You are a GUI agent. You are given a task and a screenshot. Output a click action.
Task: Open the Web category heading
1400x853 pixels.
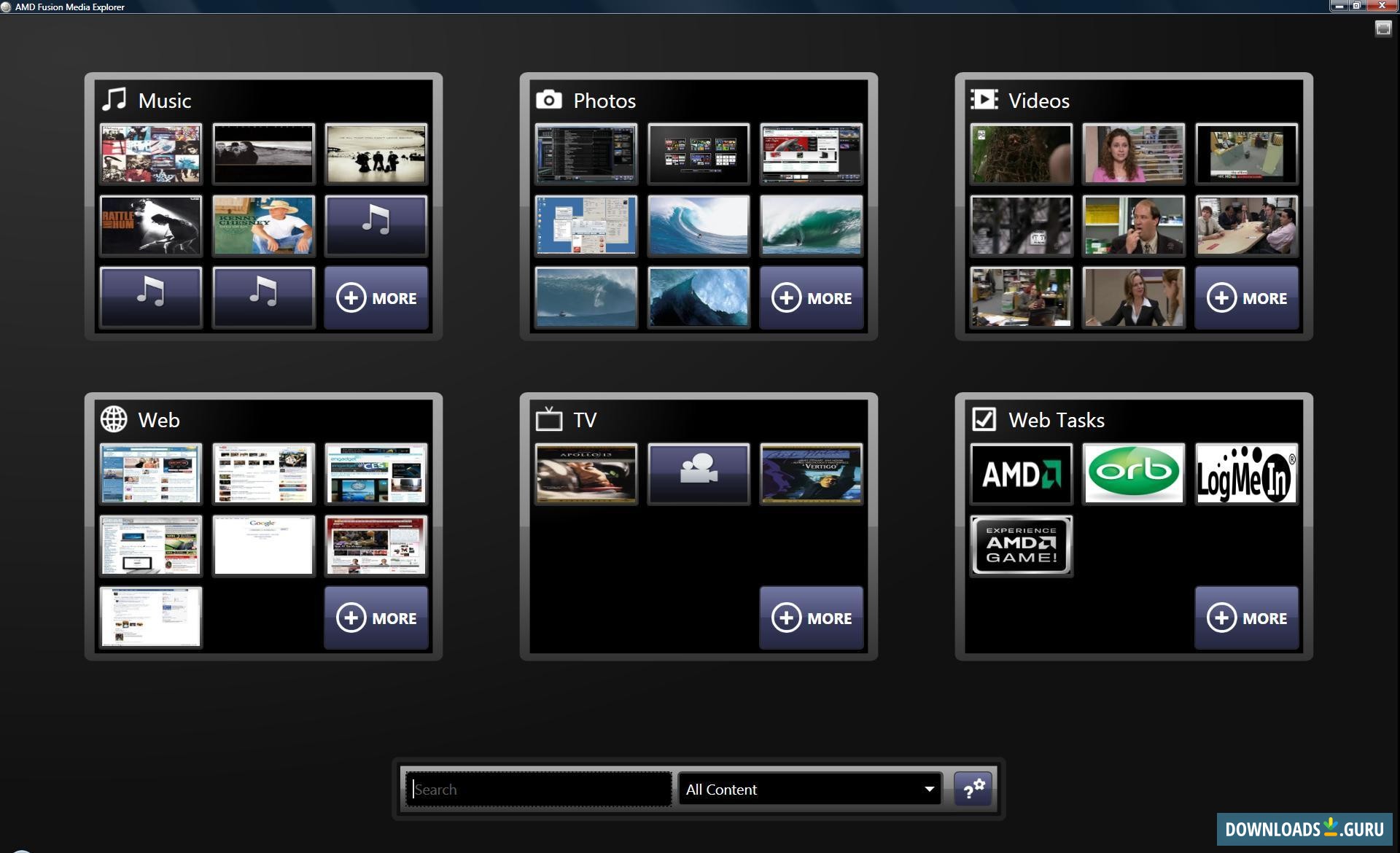point(158,420)
